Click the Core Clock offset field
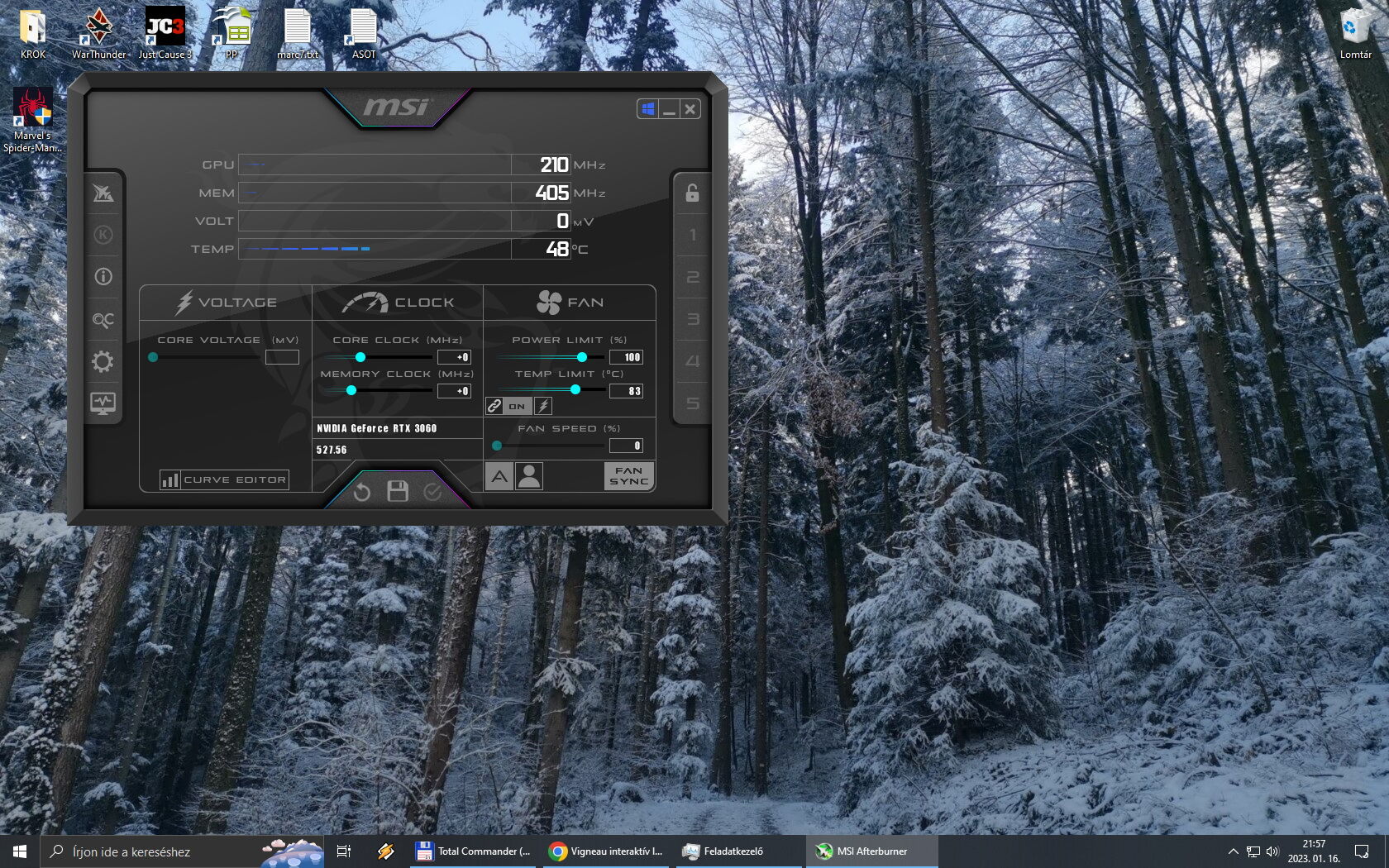 tap(454, 357)
